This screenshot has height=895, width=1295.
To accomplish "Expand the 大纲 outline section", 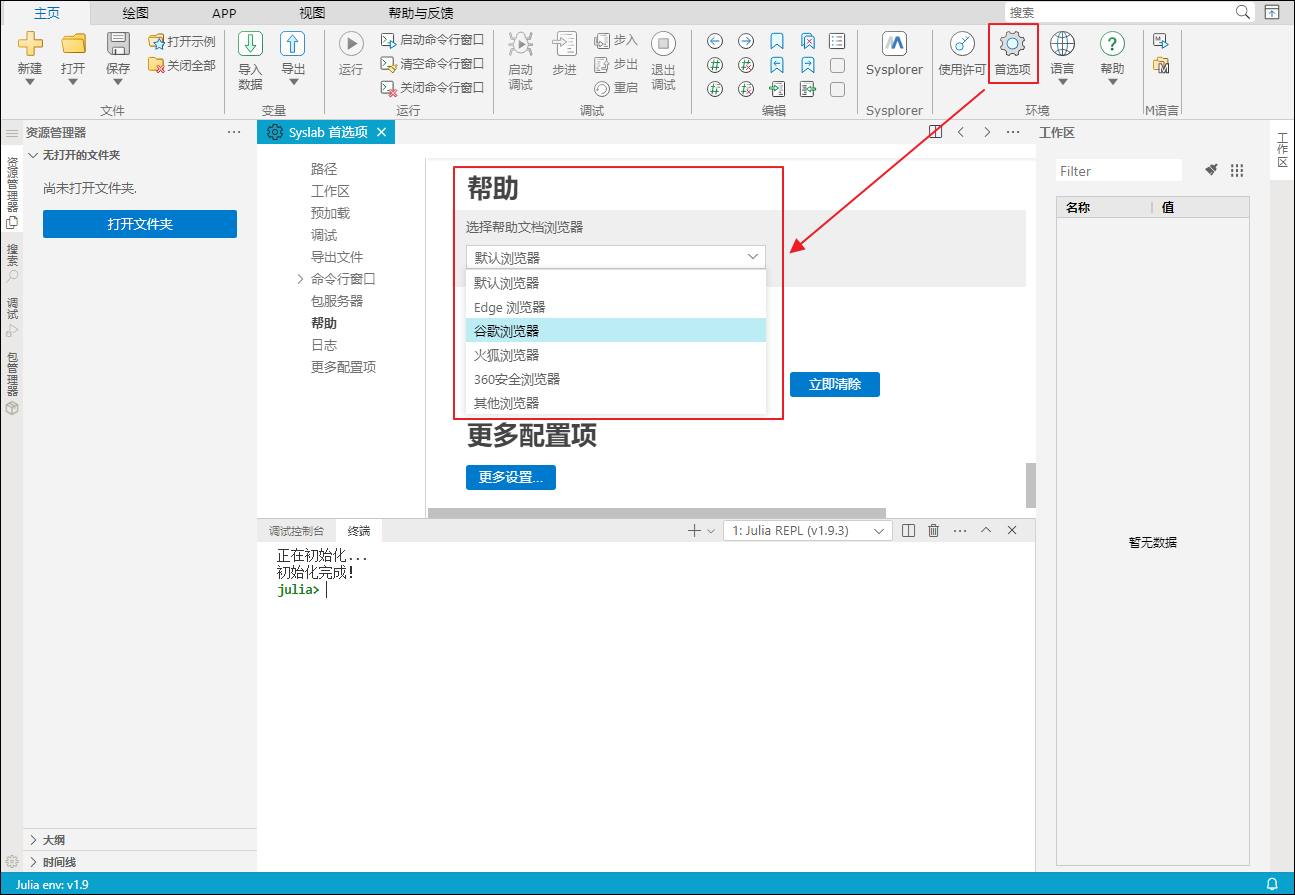I will [x=33, y=840].
